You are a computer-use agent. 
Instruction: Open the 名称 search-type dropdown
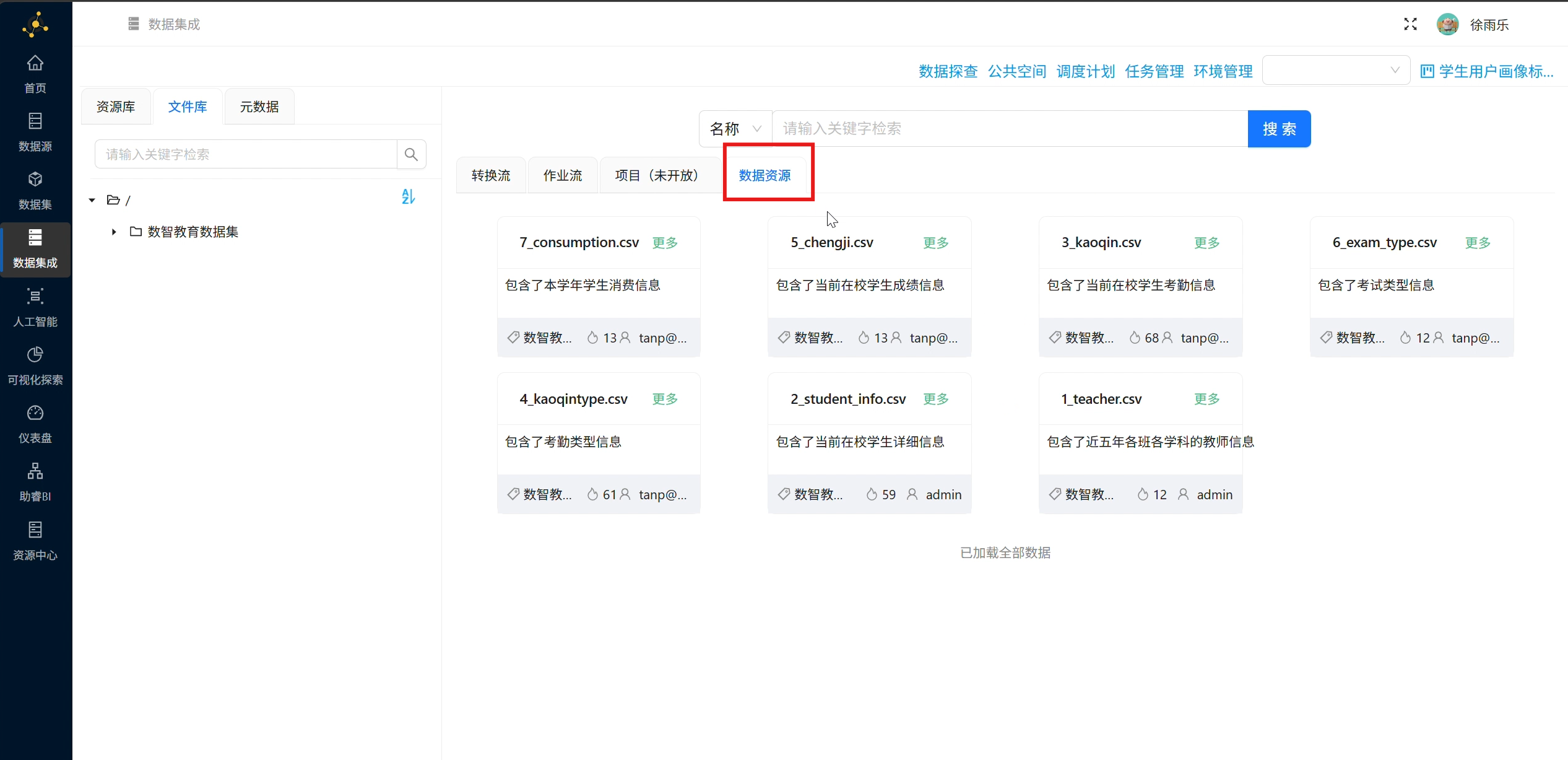click(x=735, y=129)
